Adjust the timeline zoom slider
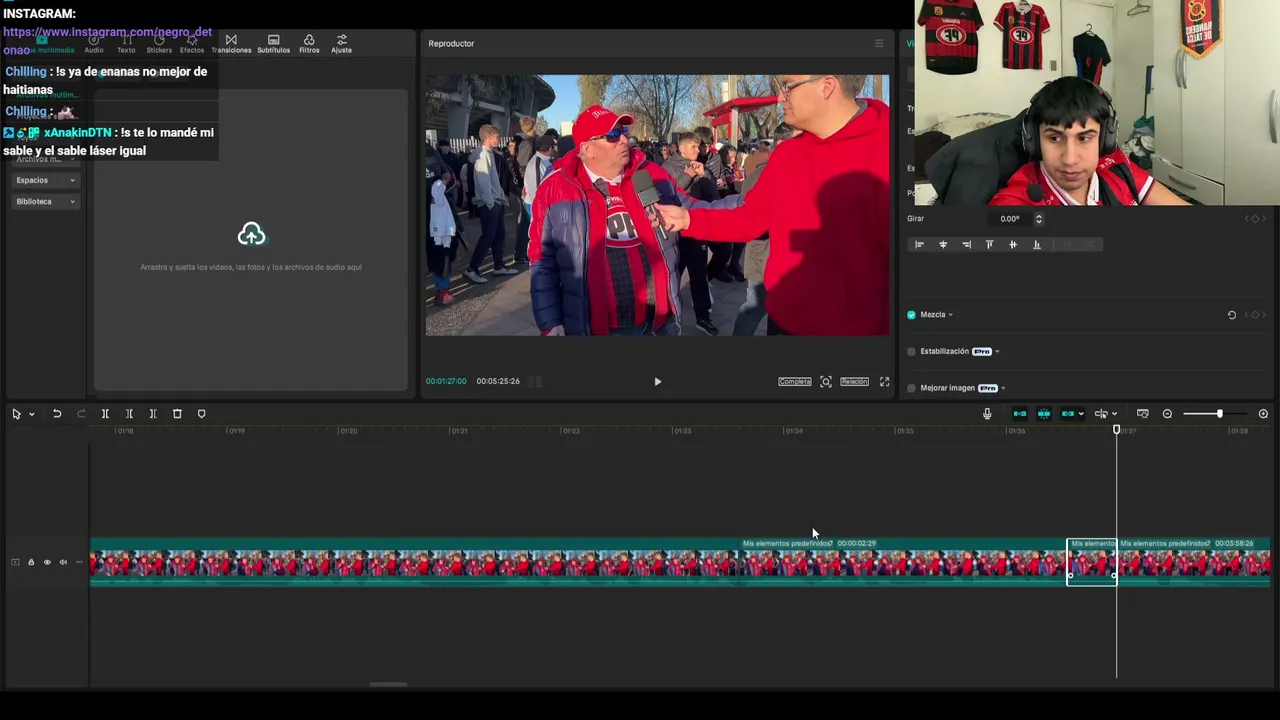1280x720 pixels. point(1218,414)
